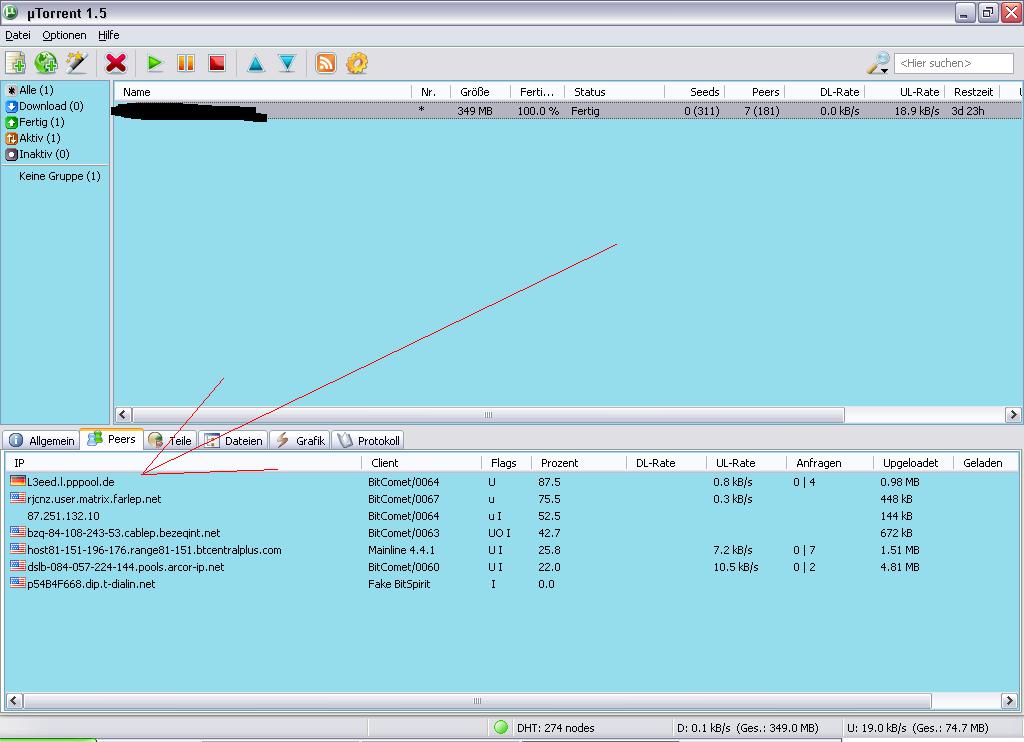This screenshot has height=742, width=1024.
Task: Switch to the Teile tab
Action: [x=170, y=441]
